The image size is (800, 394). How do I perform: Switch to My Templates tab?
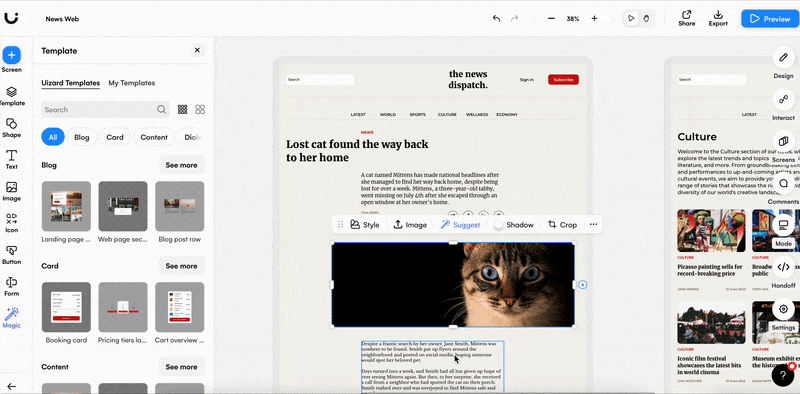tap(132, 83)
